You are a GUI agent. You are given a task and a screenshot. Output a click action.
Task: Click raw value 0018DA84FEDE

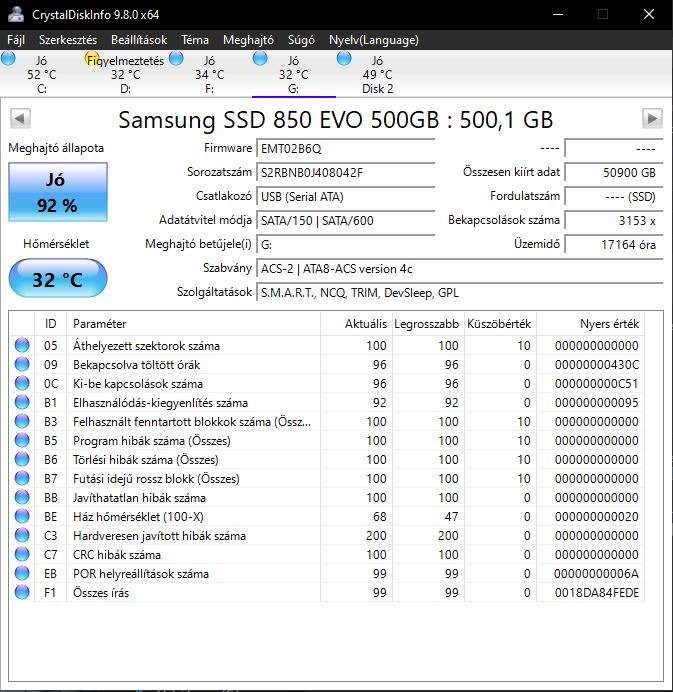(x=597, y=592)
